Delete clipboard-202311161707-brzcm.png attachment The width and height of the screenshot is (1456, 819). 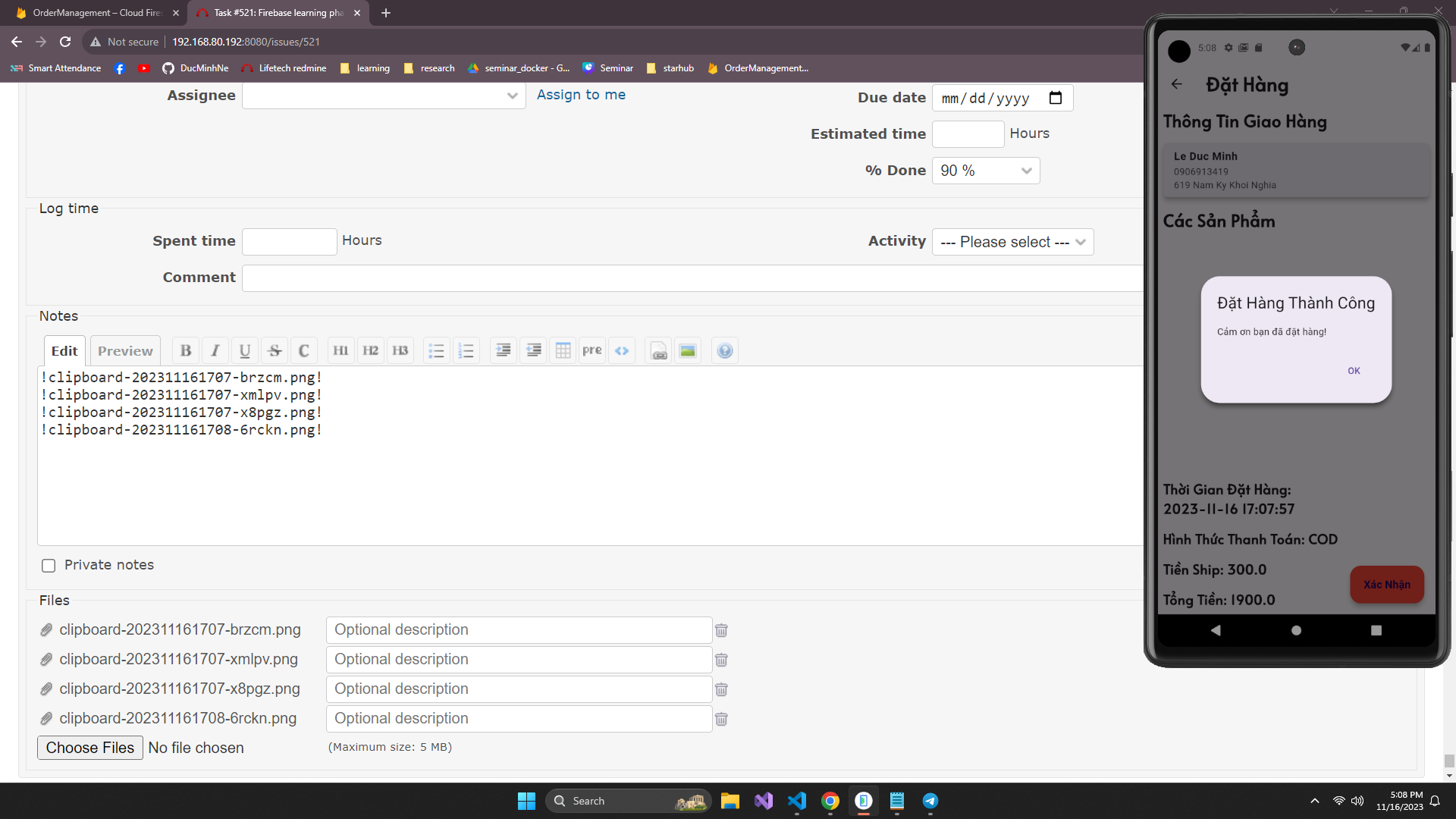(721, 630)
